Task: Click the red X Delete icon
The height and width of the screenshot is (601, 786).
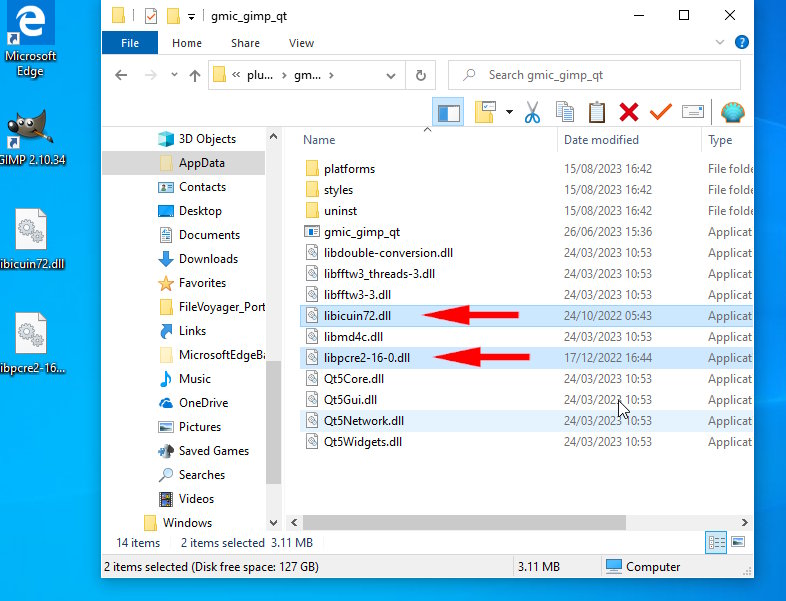Action: (629, 112)
